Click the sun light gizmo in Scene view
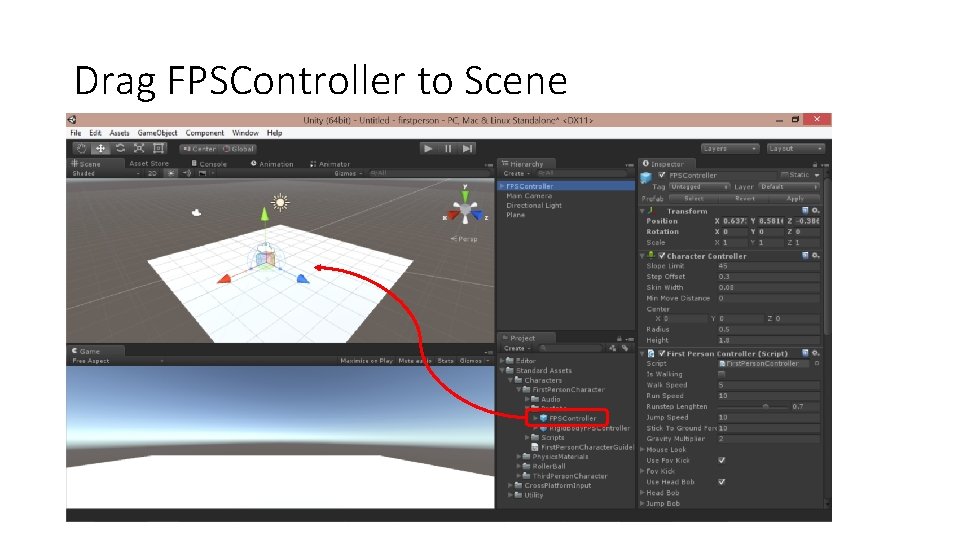This screenshot has width=960, height=540. click(280, 203)
